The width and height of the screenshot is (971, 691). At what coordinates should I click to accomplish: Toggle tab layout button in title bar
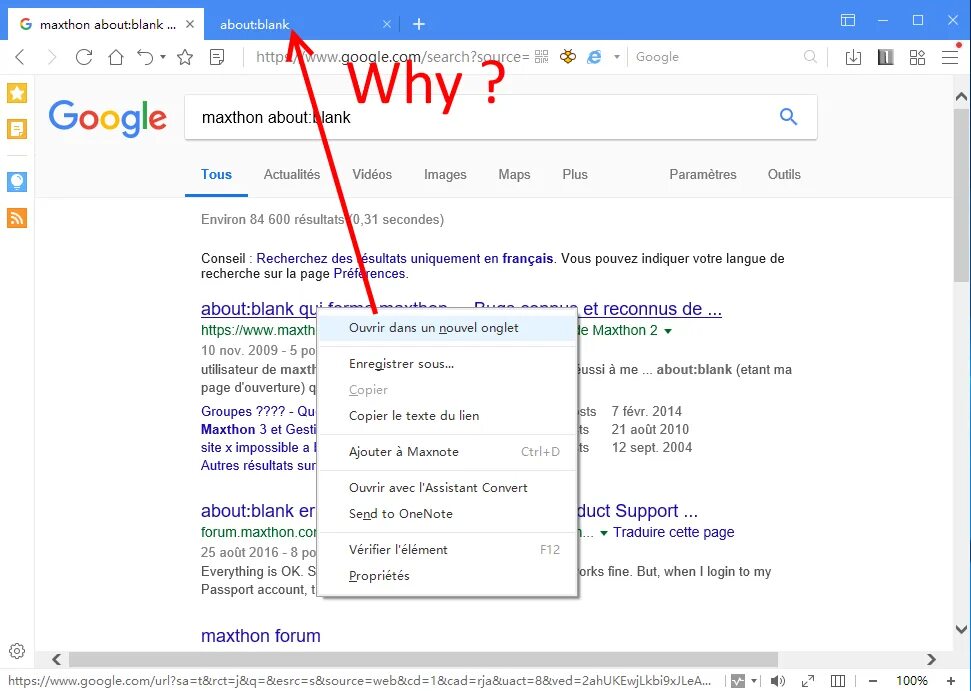coord(848,20)
